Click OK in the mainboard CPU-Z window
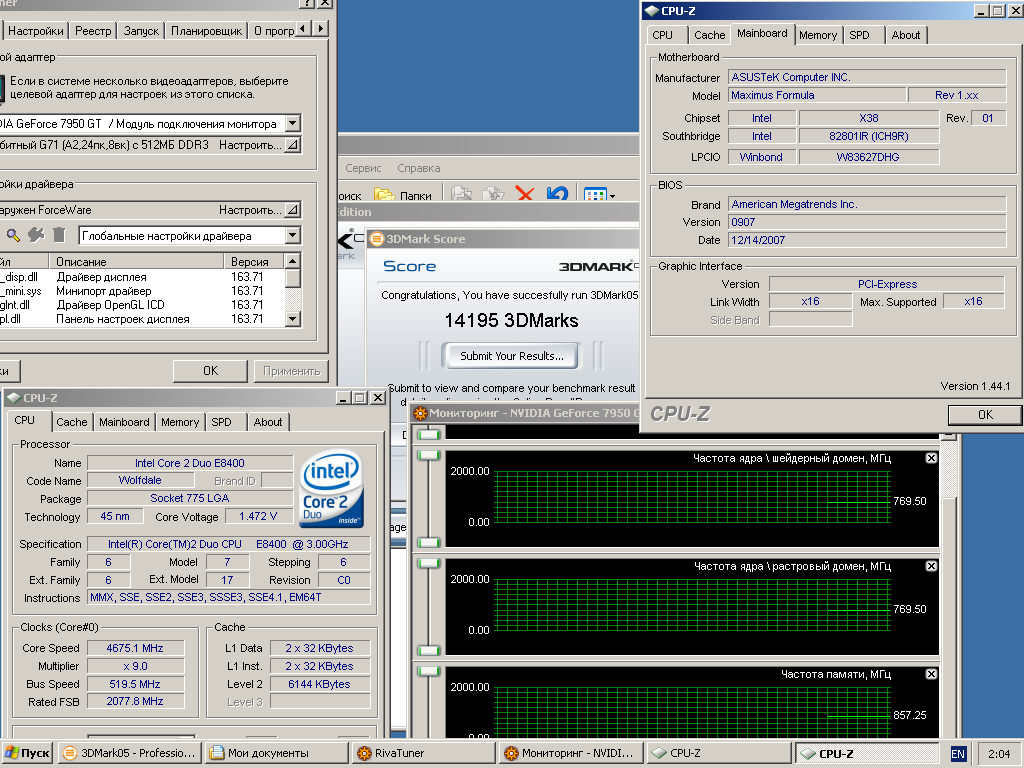Image resolution: width=1024 pixels, height=768 pixels. click(x=985, y=415)
